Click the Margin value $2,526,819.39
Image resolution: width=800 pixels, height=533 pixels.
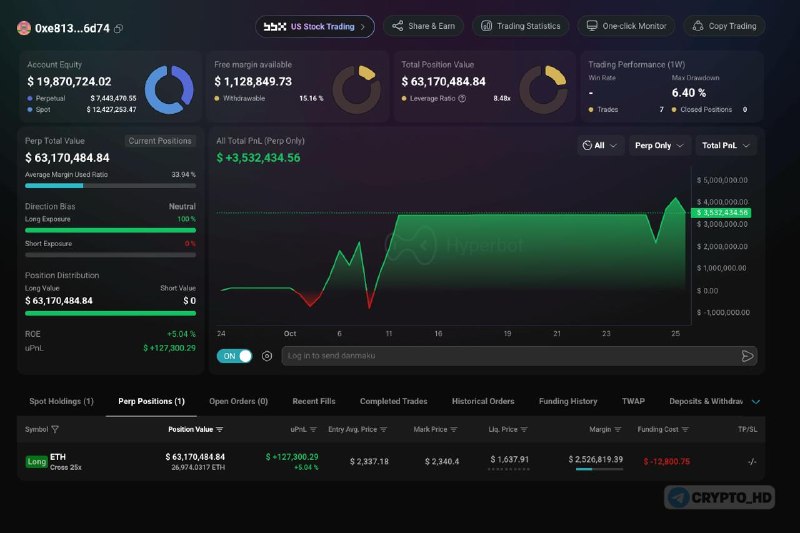[596, 460]
